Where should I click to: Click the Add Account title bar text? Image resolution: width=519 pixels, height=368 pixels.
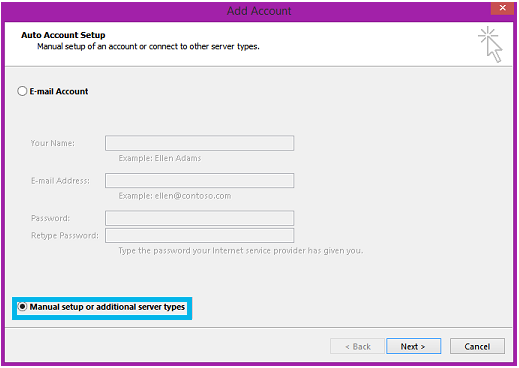click(x=259, y=11)
